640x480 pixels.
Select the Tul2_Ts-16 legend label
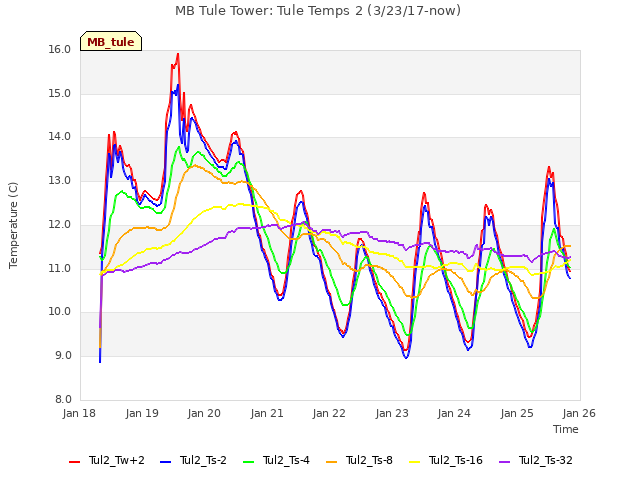point(456,460)
